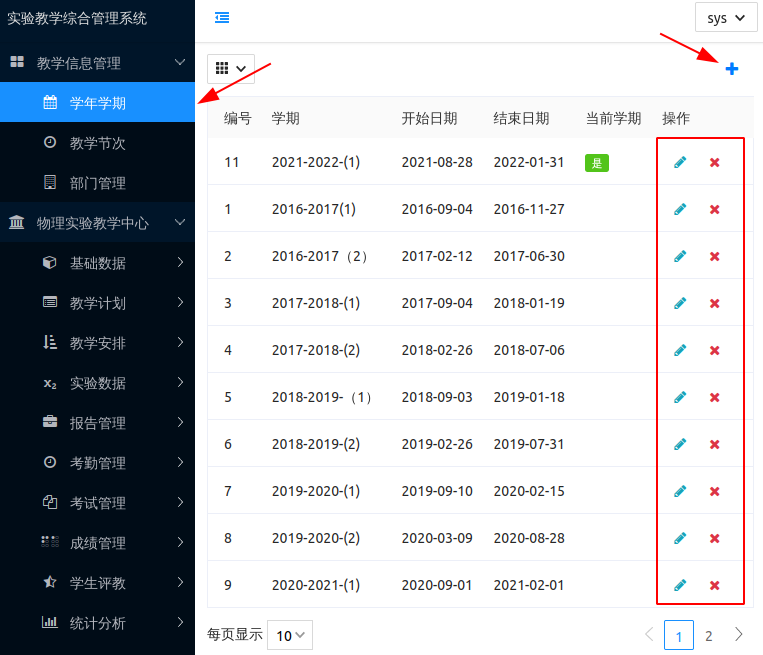
Task: Expand the 基础数据 submenu
Action: (x=97, y=263)
